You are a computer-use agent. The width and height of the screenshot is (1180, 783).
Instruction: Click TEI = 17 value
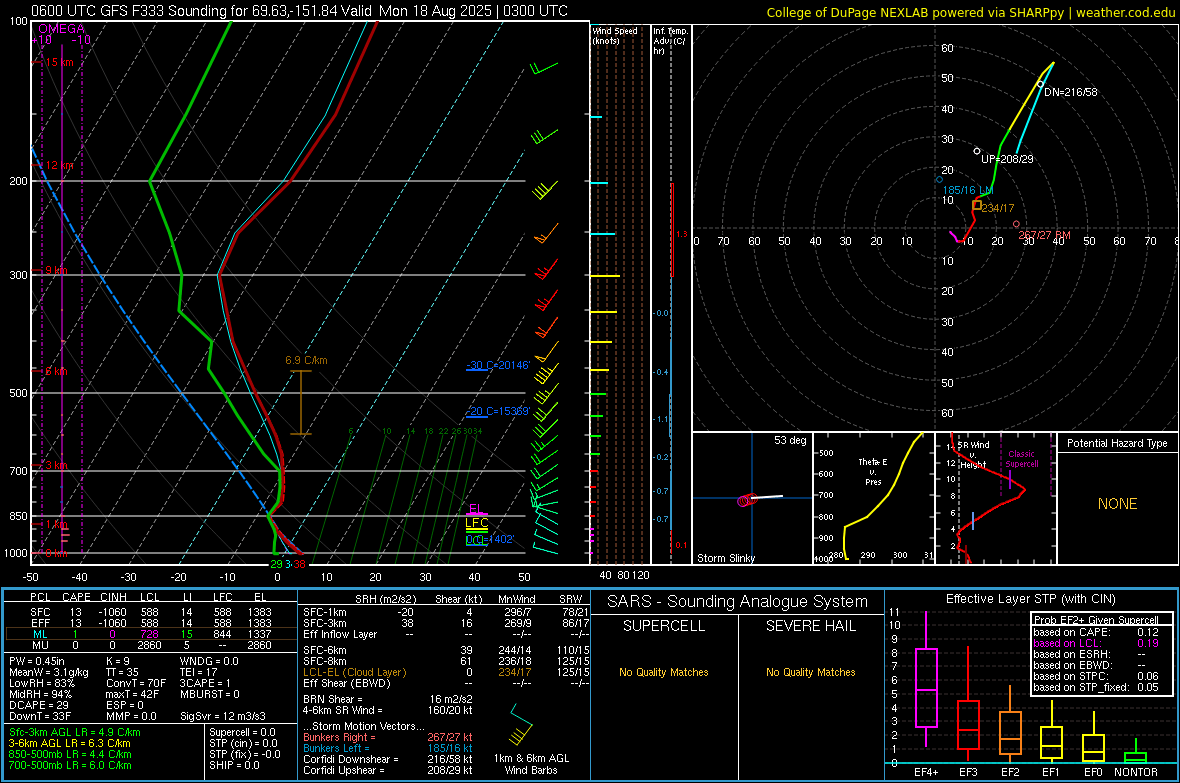coord(199,672)
